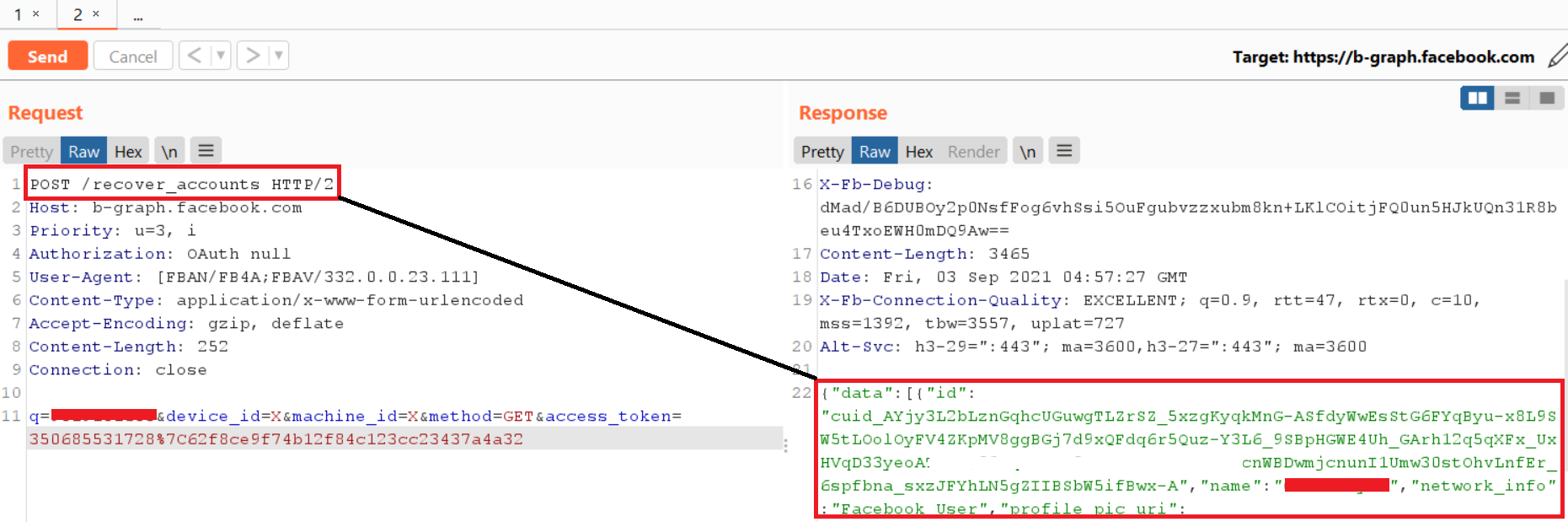
Task: Click the Send request button
Action: tap(47, 57)
